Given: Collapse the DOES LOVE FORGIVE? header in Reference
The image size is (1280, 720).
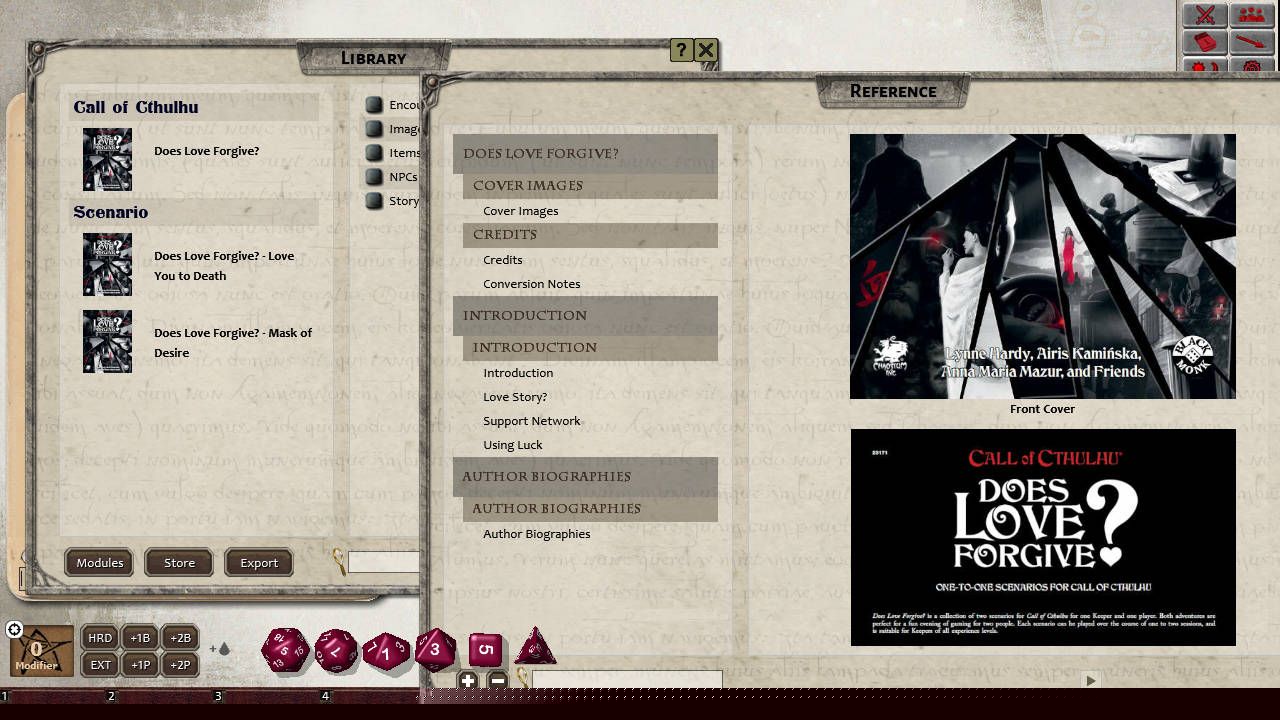Looking at the screenshot, I should [585, 153].
